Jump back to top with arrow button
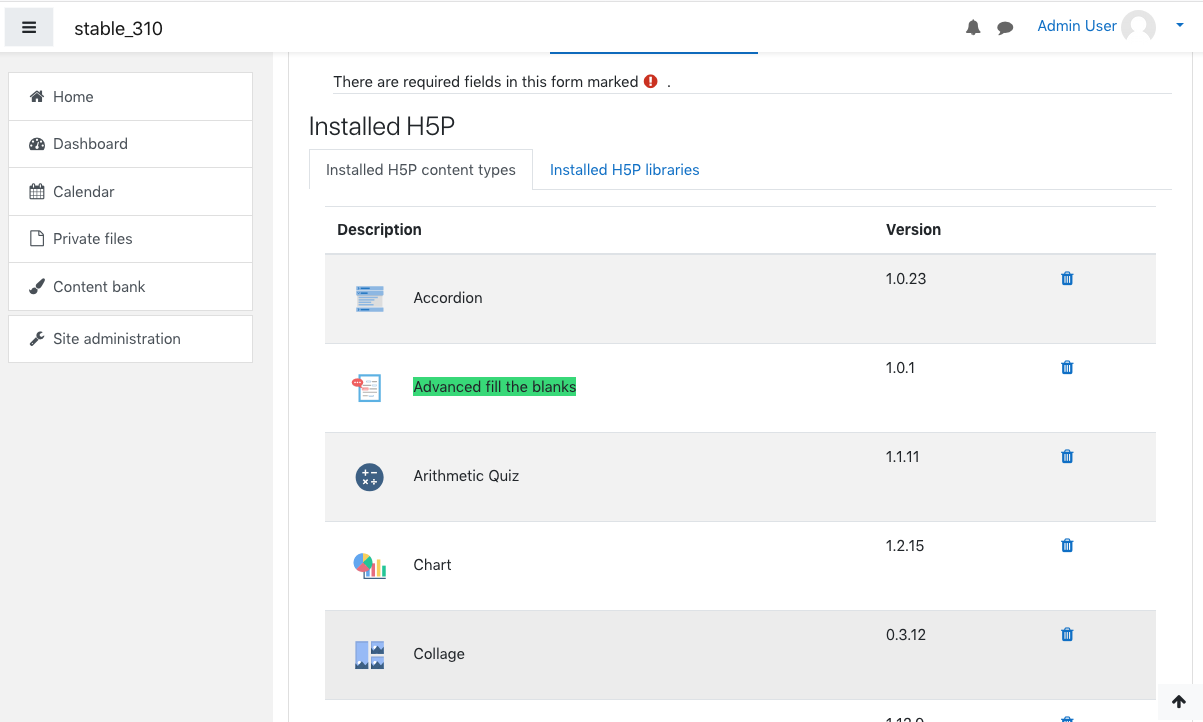This screenshot has width=1203, height=722. (x=1179, y=702)
